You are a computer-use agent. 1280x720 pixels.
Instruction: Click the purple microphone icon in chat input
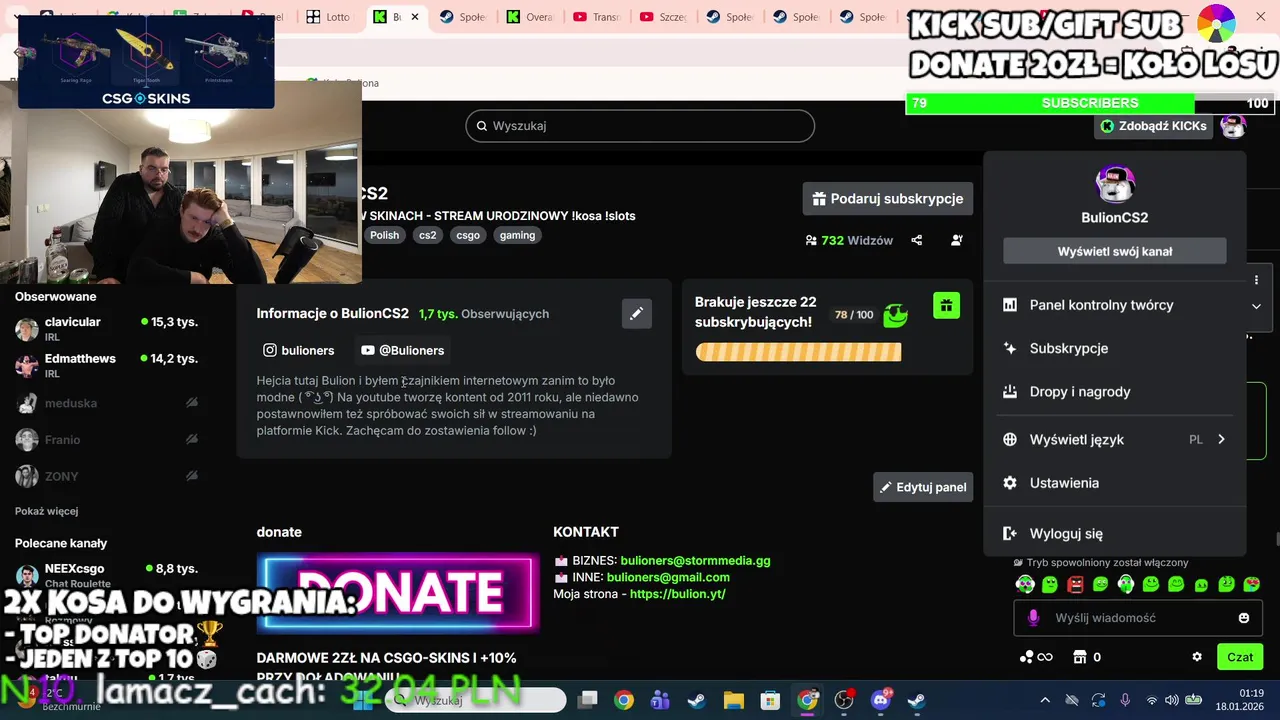pyautogui.click(x=1033, y=618)
